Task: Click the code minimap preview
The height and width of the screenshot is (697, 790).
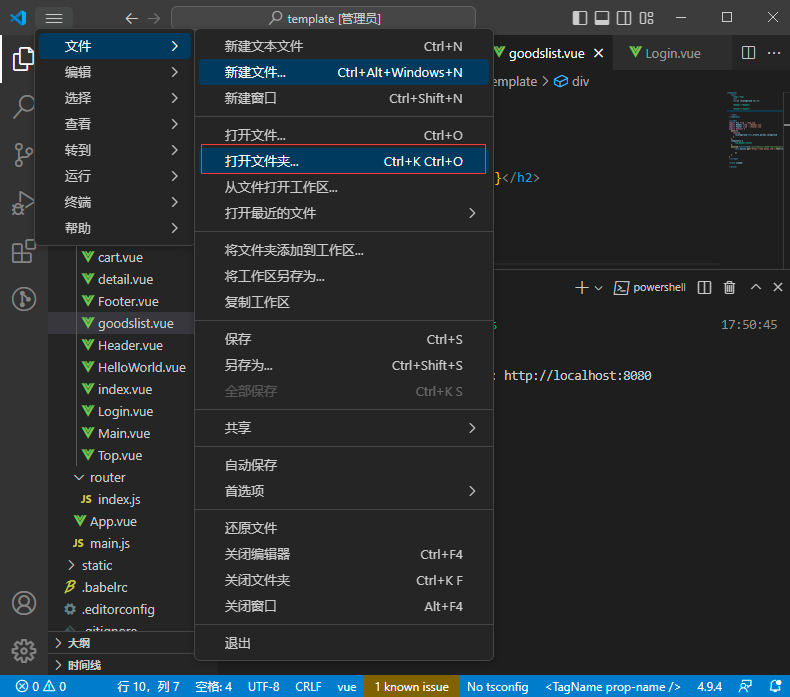Action: coord(754,131)
